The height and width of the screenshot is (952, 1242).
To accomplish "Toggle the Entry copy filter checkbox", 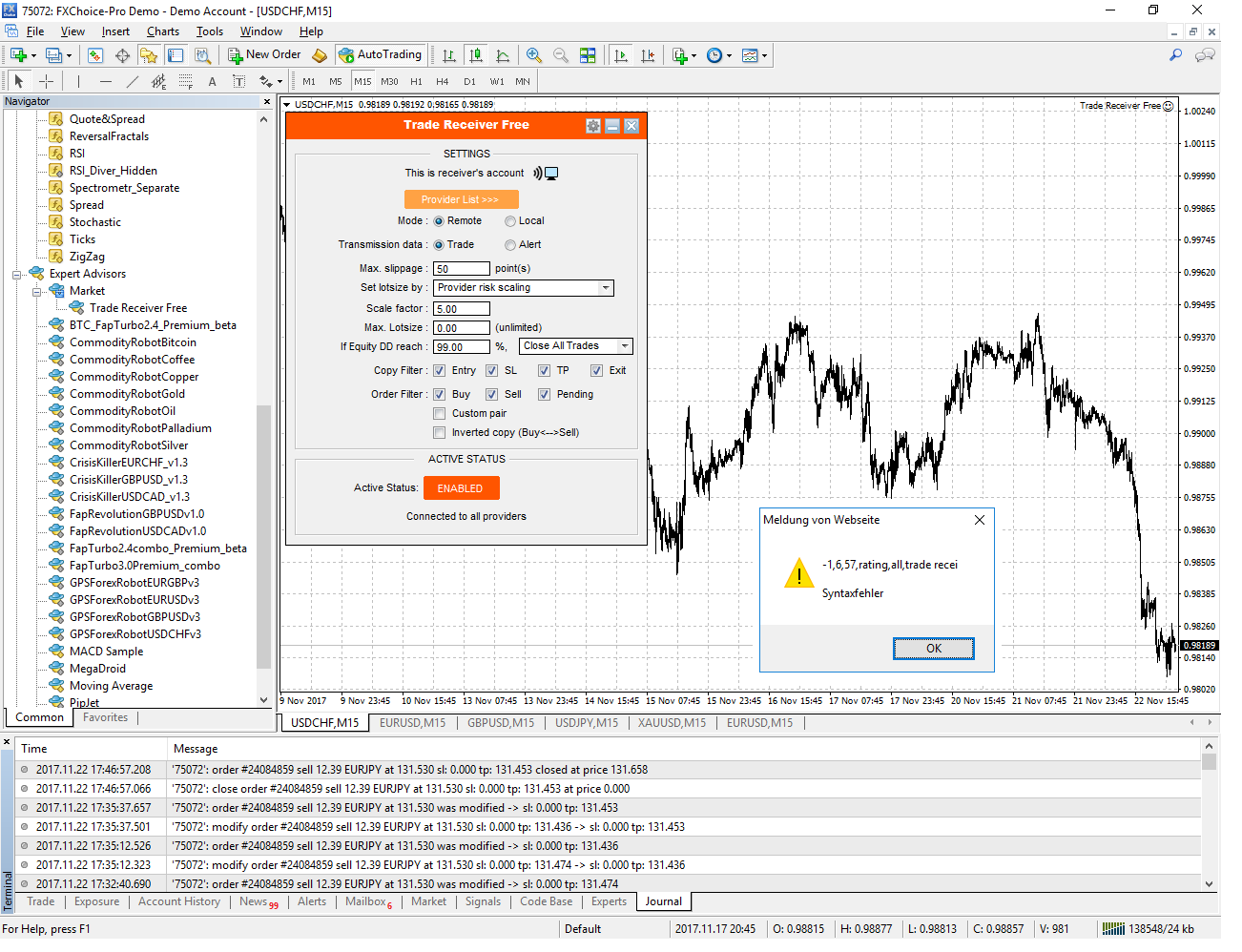I will (x=440, y=371).
